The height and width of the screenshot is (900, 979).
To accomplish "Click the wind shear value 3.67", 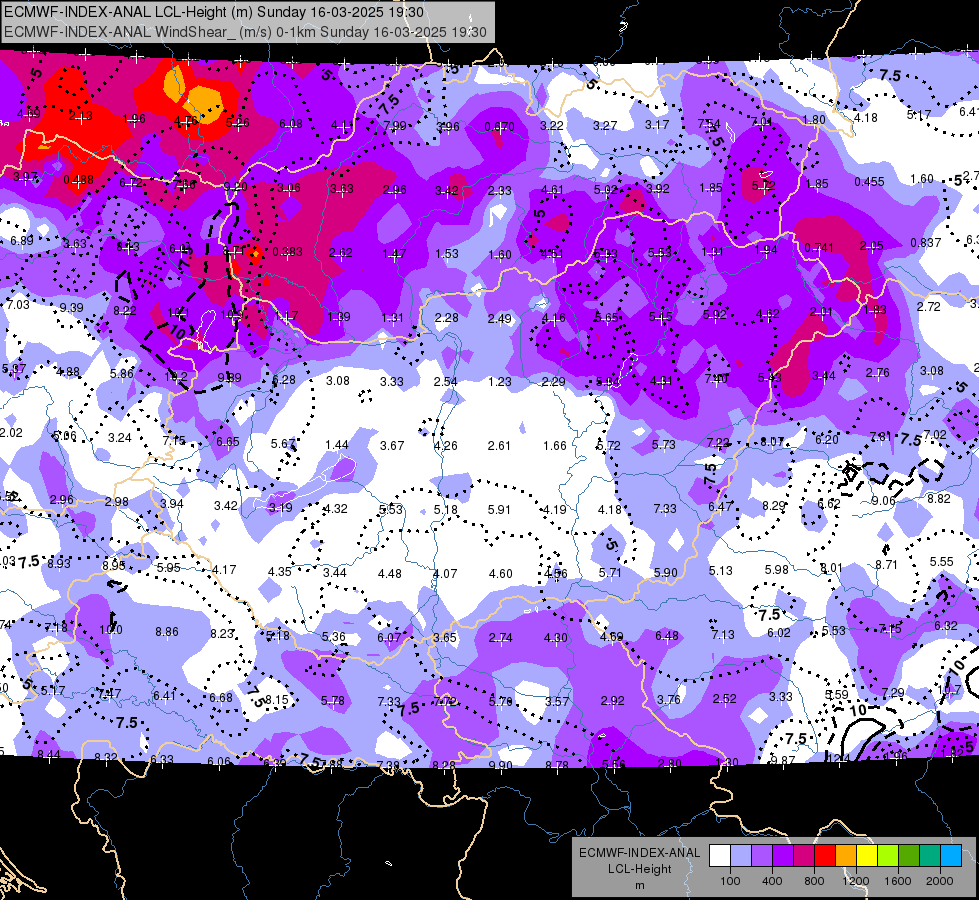I will tap(392, 445).
